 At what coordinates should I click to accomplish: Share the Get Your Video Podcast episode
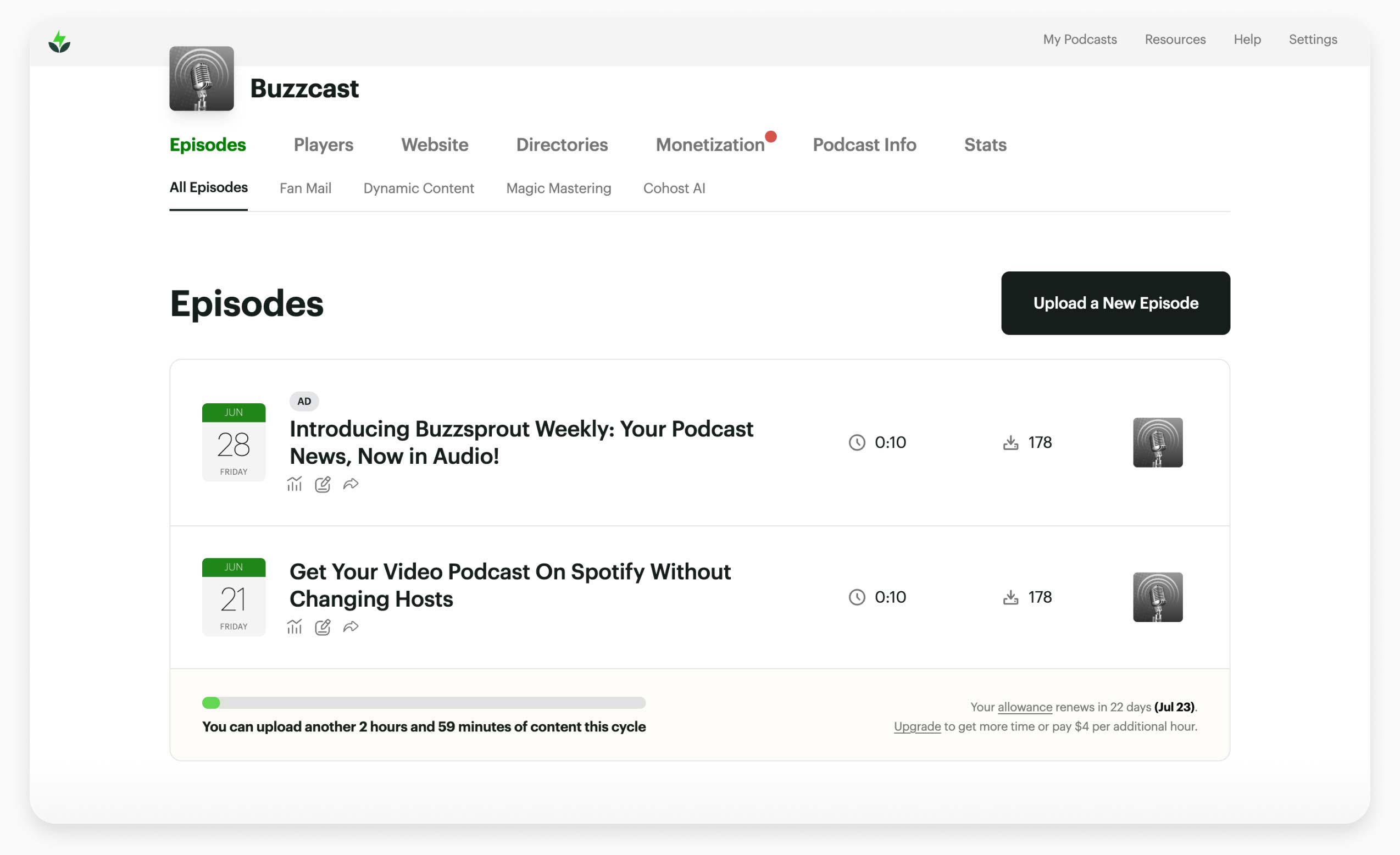coord(351,626)
